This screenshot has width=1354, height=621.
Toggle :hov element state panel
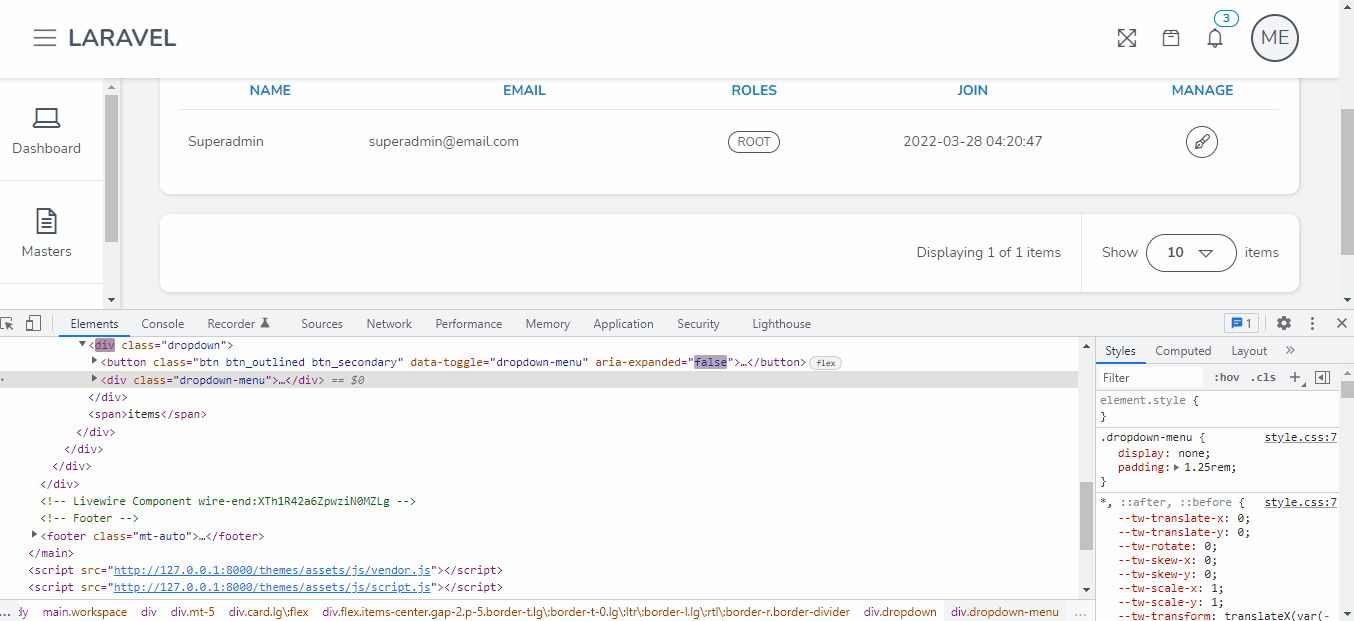click(1226, 377)
